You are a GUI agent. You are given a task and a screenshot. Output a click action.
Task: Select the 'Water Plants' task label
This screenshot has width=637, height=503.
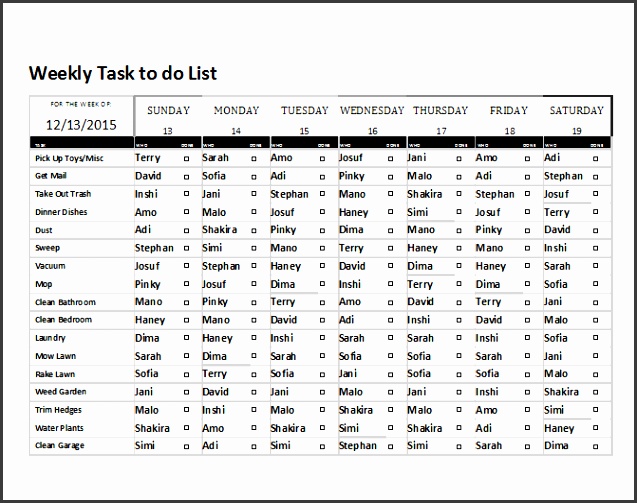pos(59,428)
